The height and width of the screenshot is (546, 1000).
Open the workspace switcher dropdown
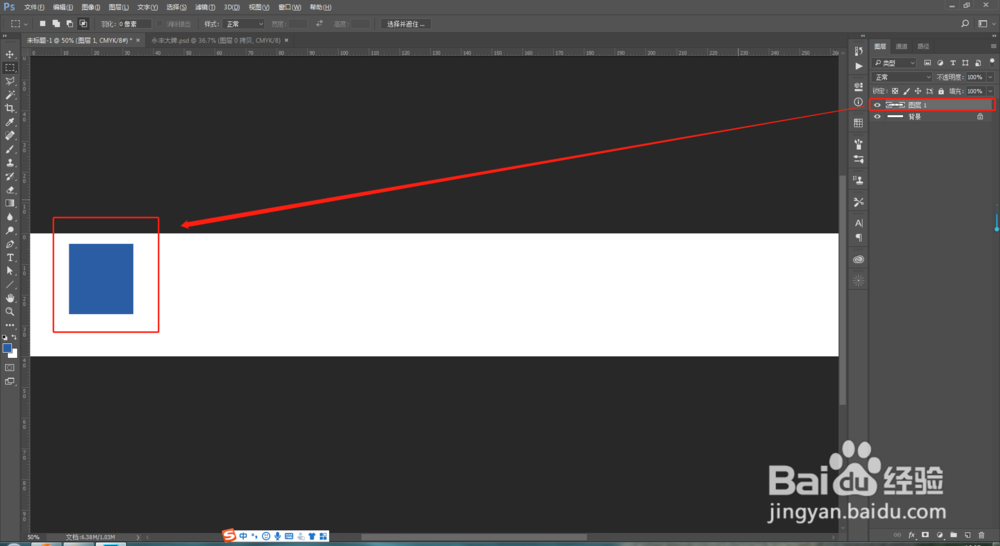coord(985,24)
